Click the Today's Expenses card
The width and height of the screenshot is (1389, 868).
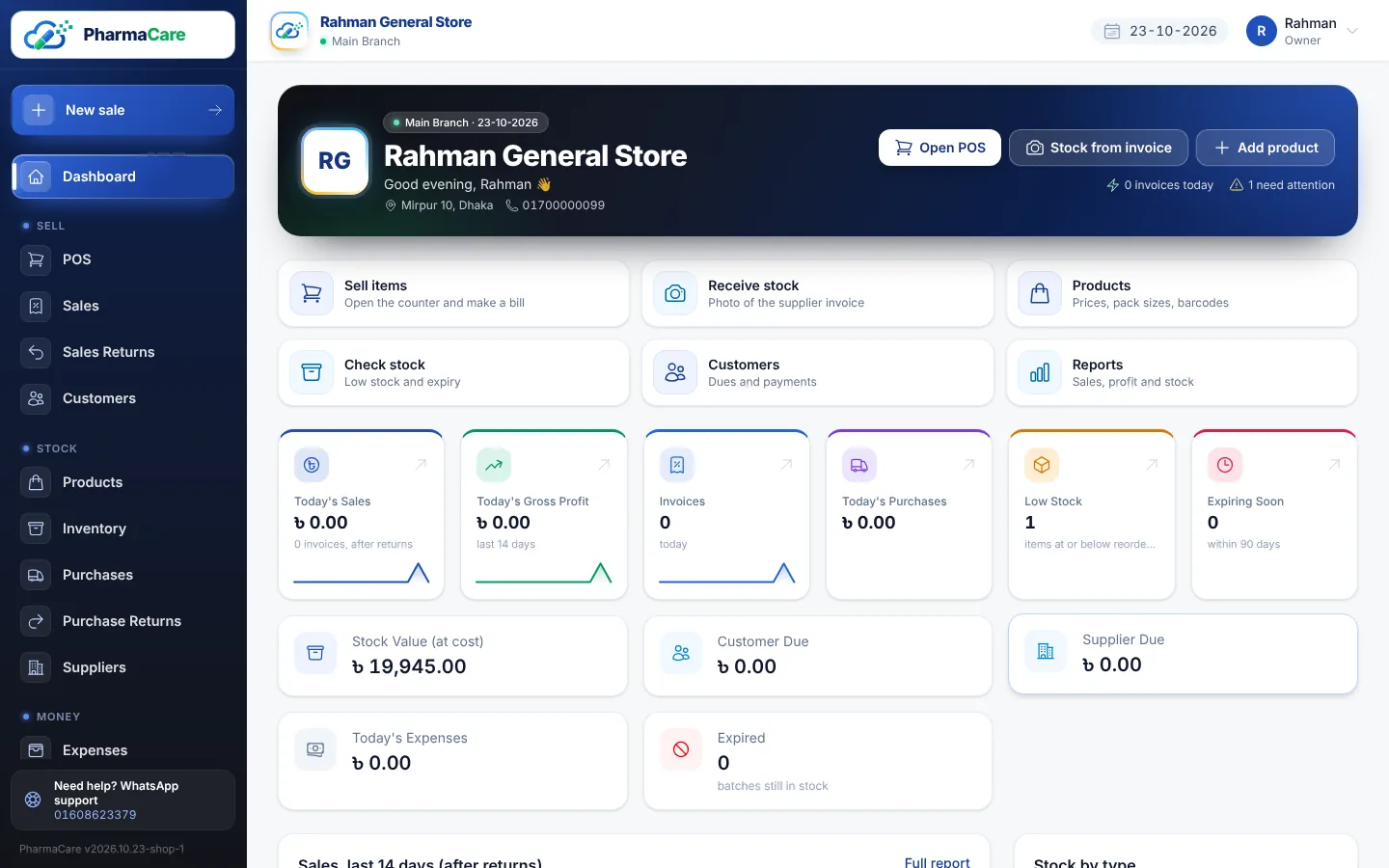point(453,761)
